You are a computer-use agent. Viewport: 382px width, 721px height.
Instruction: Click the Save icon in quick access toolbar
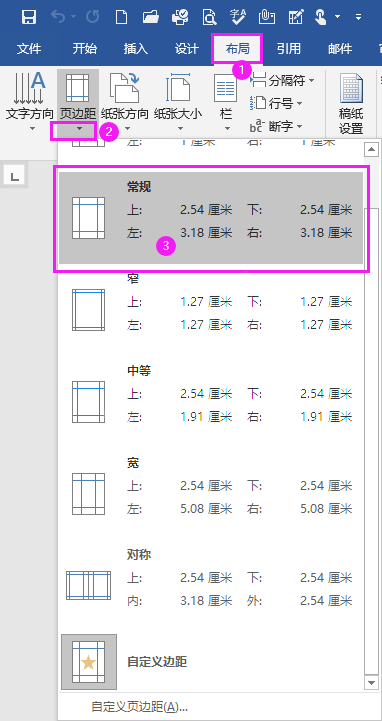pos(29,17)
